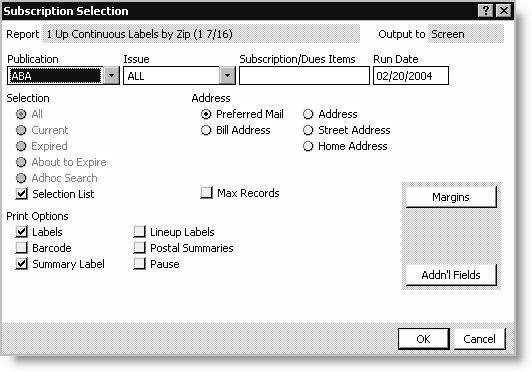532x372 pixels.
Task: Enable the Pause checkbox
Action: point(139,264)
